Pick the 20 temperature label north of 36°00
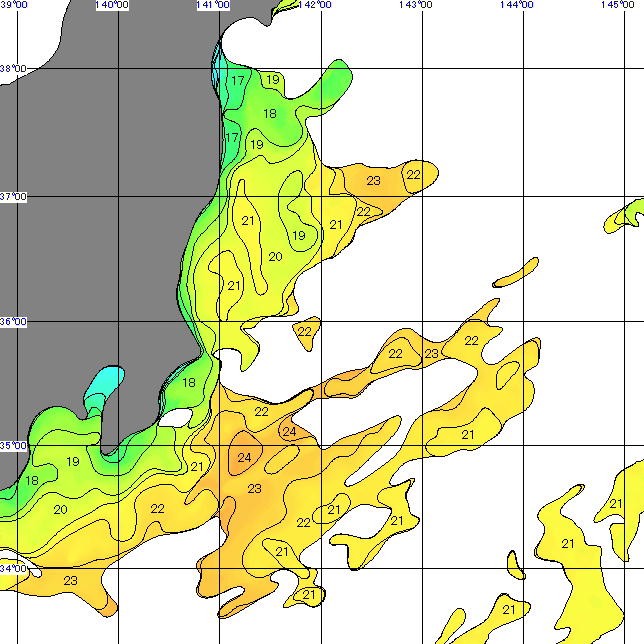Screen dimensions: 644x644 click(x=275, y=257)
